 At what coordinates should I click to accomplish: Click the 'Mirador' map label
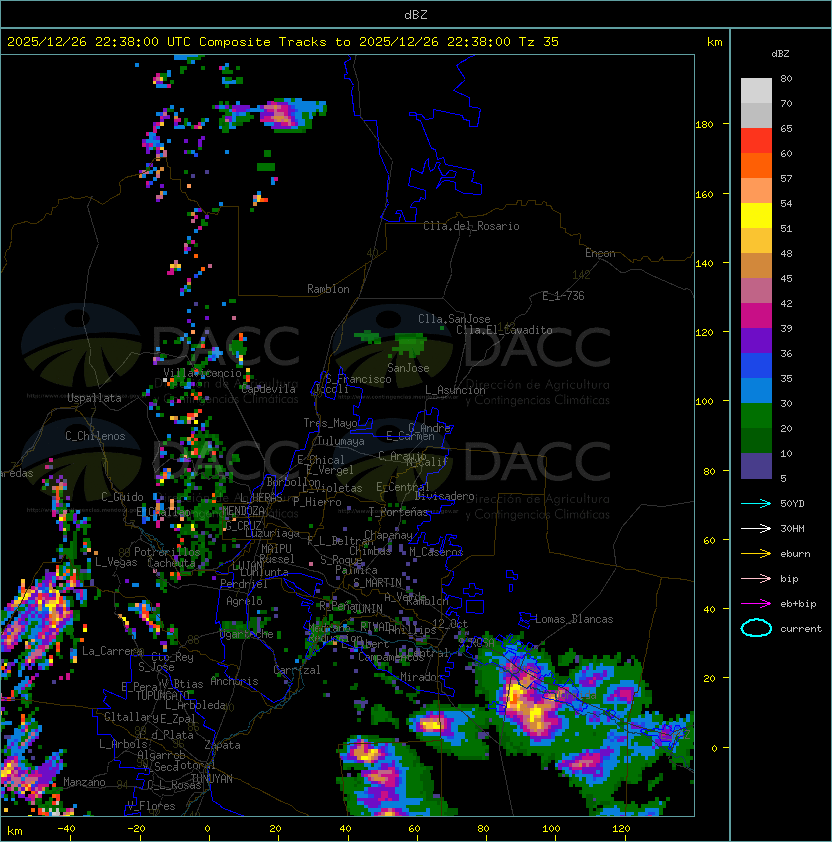(x=422, y=677)
